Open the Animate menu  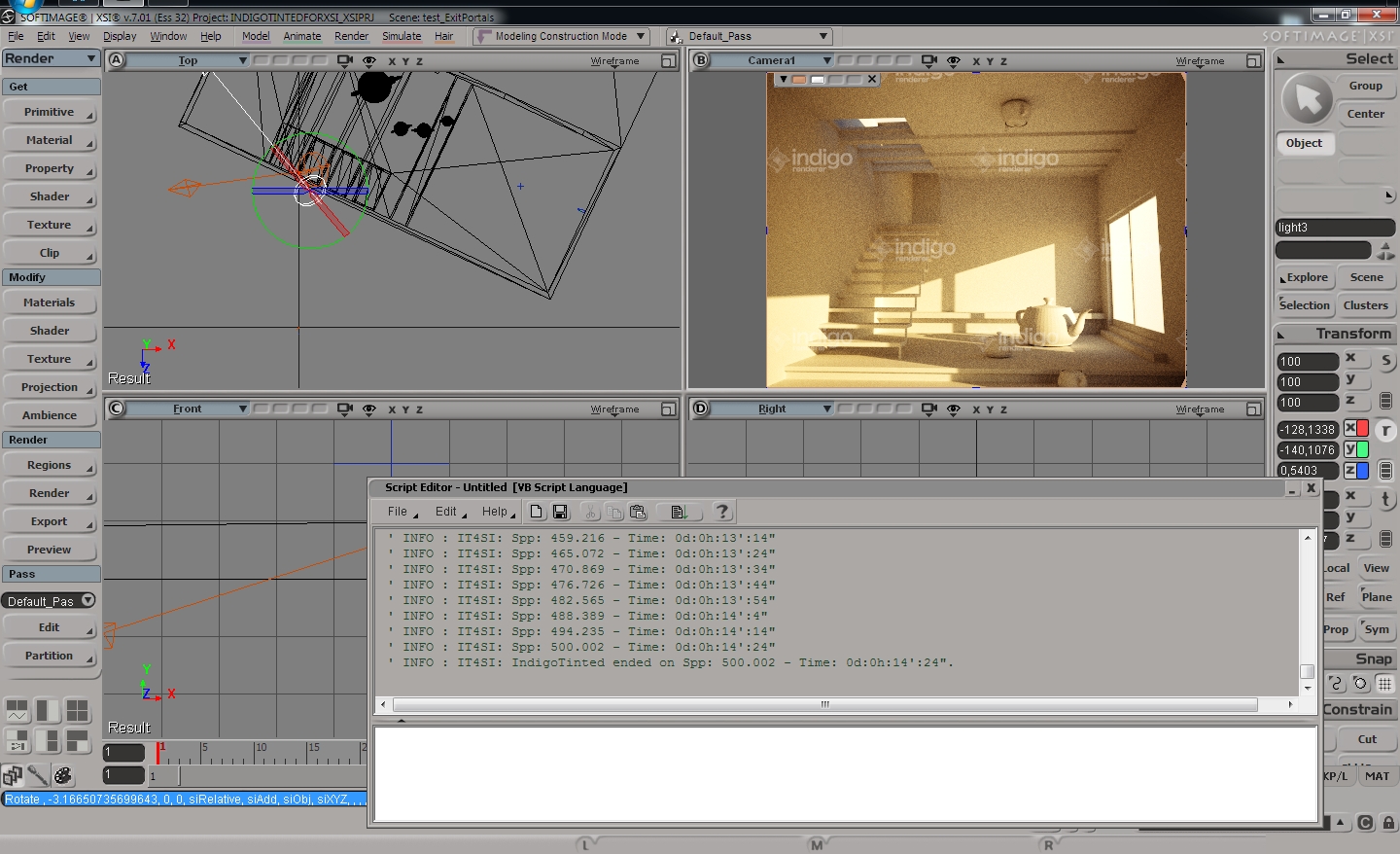[301, 36]
